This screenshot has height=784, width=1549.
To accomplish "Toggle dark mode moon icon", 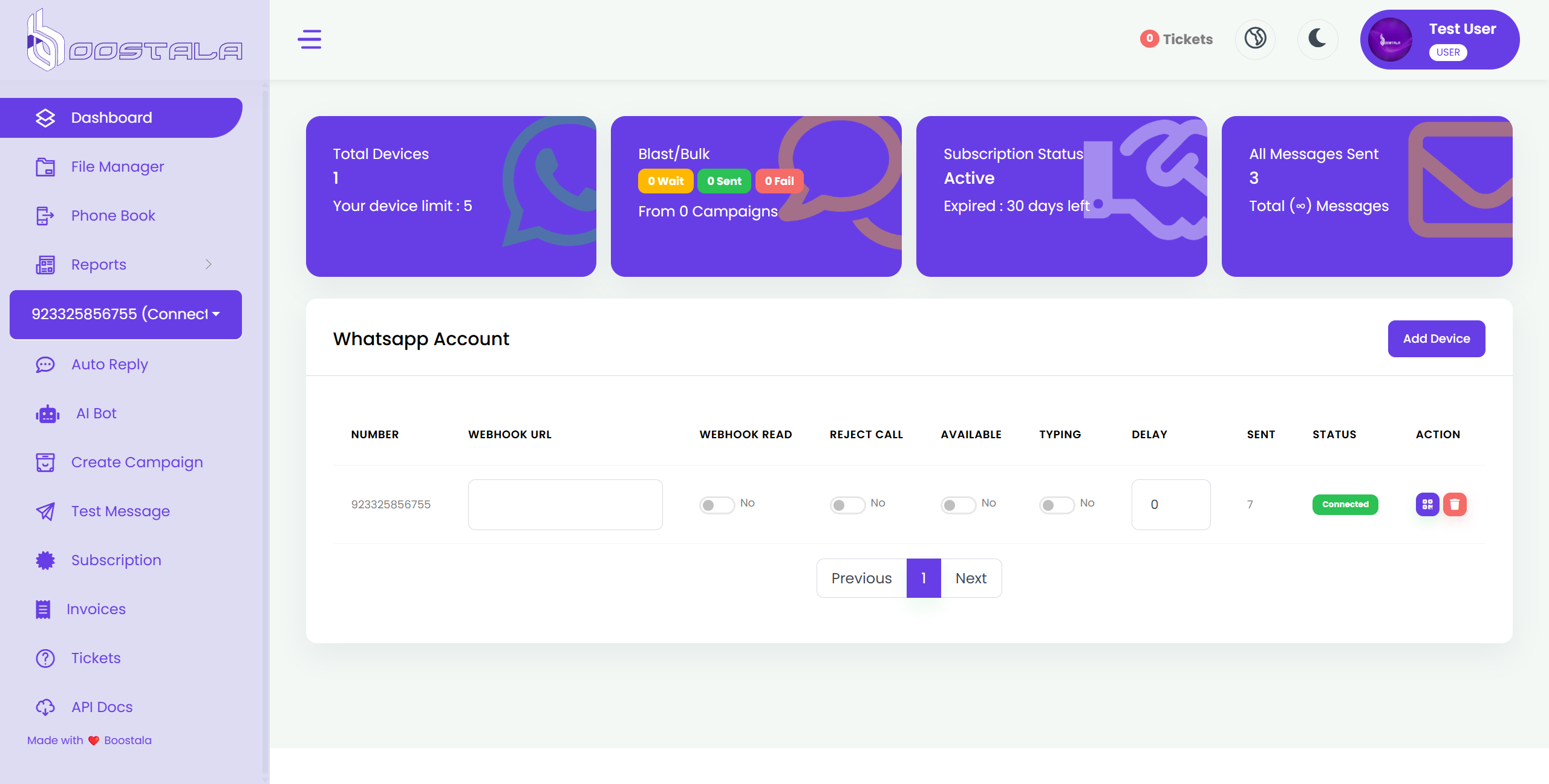I will tap(1317, 39).
